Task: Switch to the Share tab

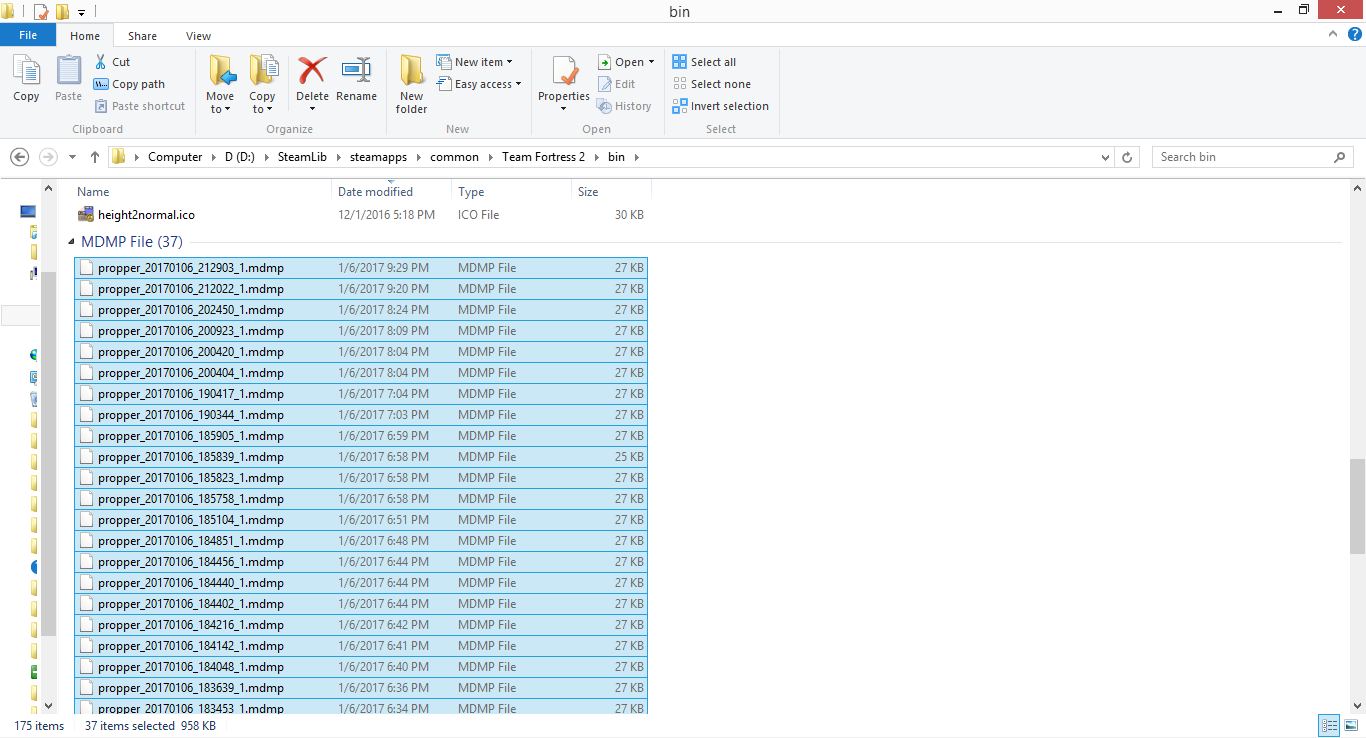Action: 142,36
